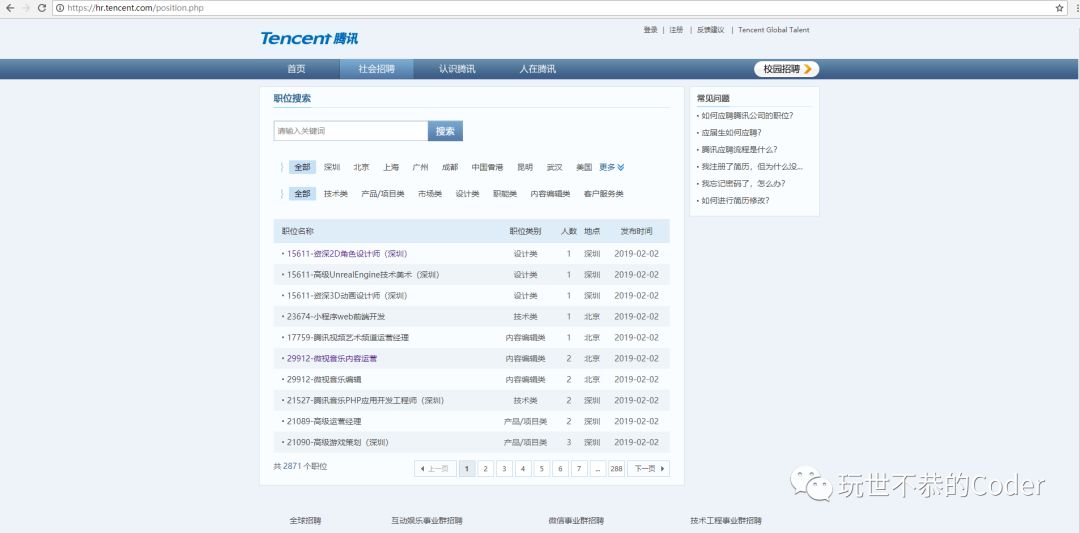1080x533 pixels.
Task: Open the 认识腾讯 navigation tab
Action: pos(457,69)
